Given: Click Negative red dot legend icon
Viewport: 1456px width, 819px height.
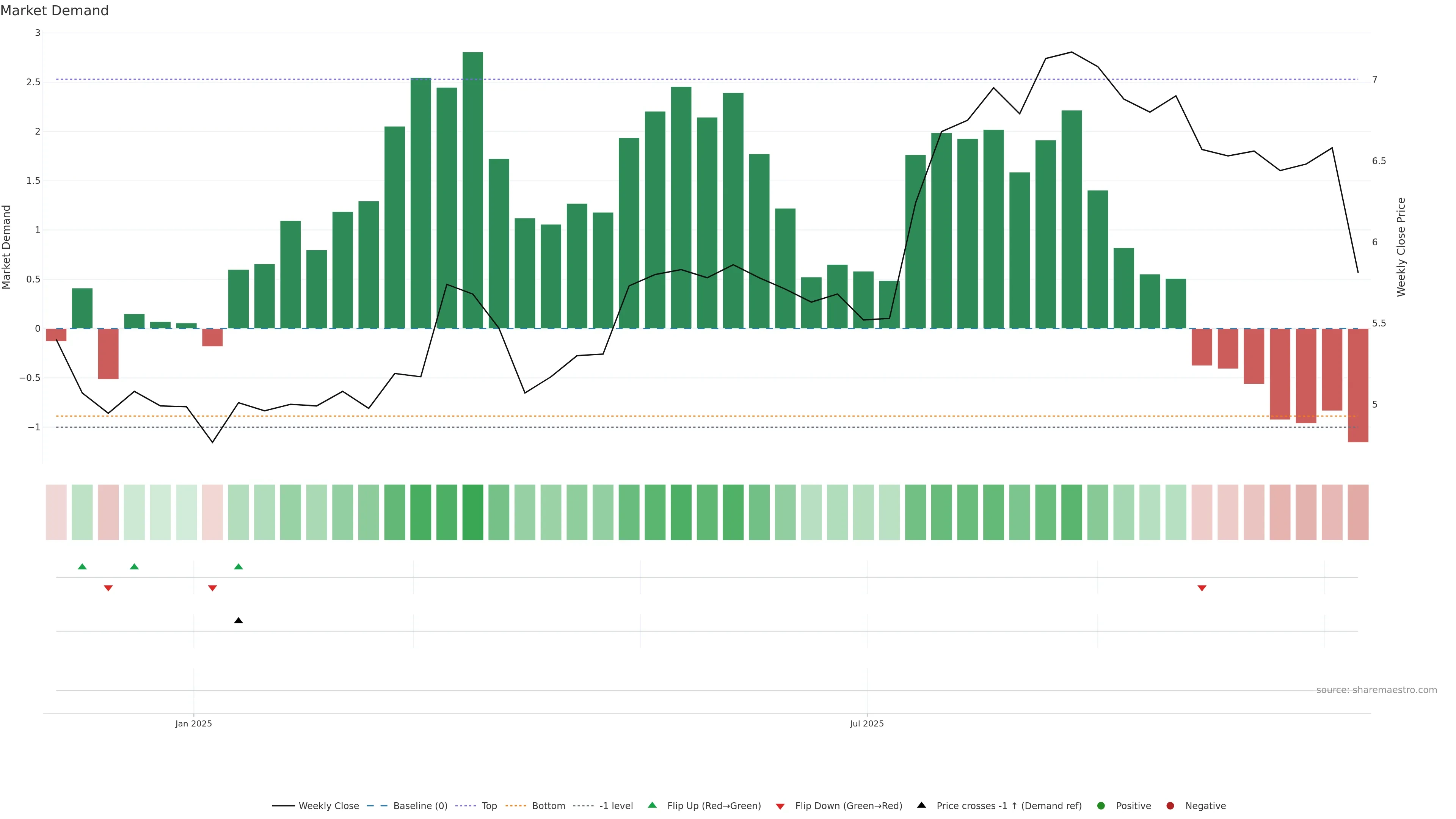Looking at the screenshot, I should tap(1170, 806).
